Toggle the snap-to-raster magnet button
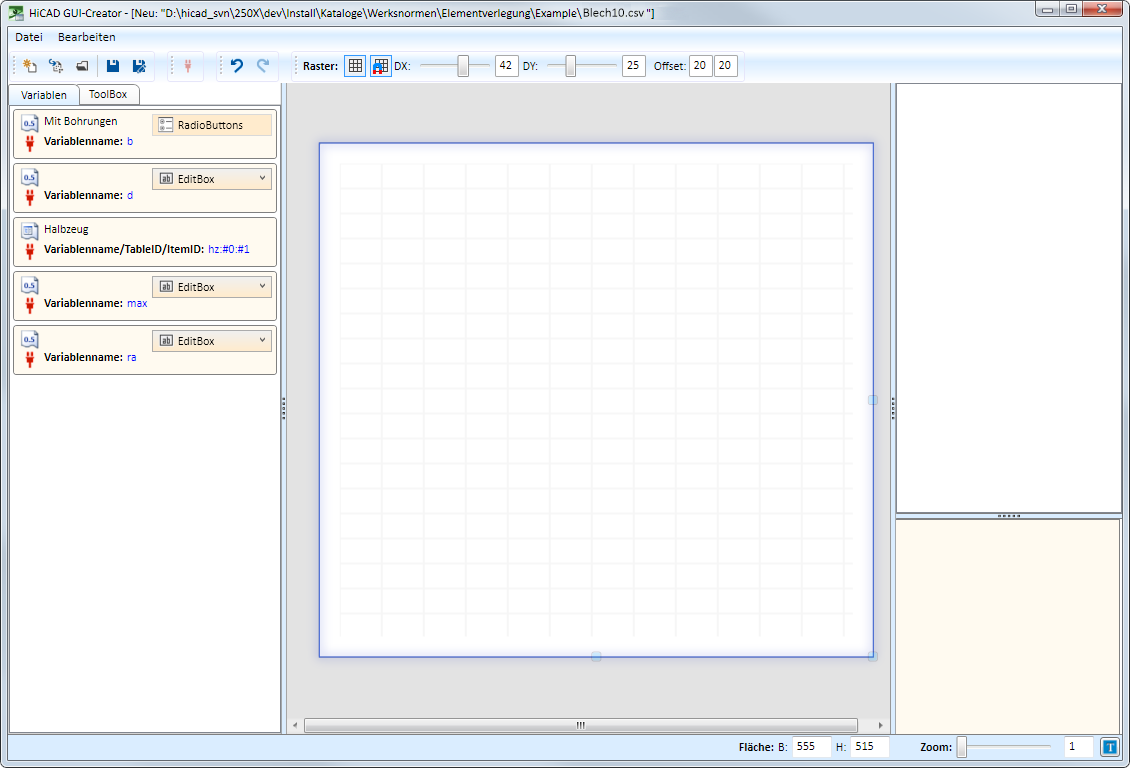 click(381, 66)
